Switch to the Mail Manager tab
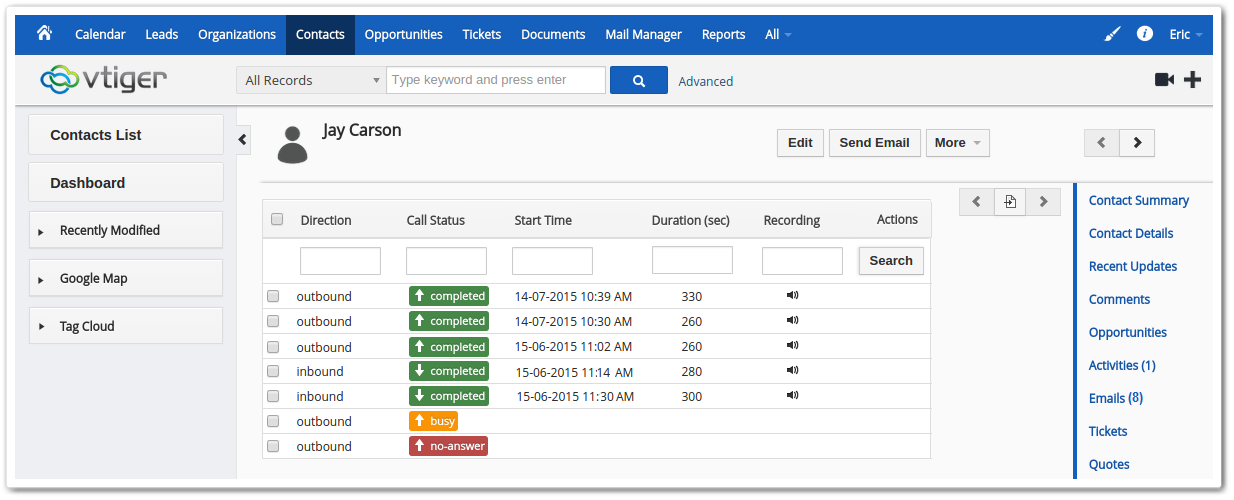 point(643,34)
